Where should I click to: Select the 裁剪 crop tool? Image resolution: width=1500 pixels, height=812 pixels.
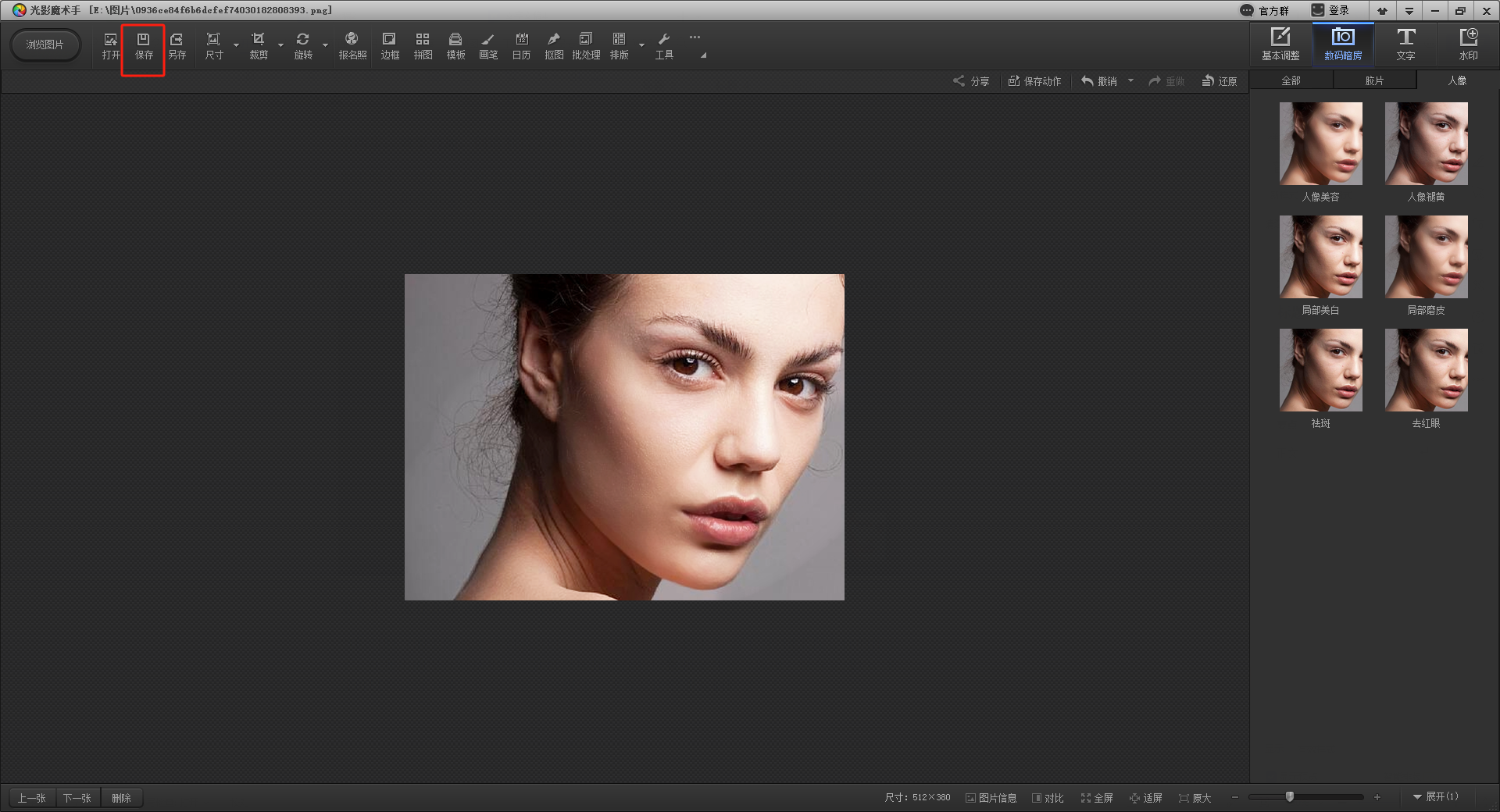click(x=259, y=46)
